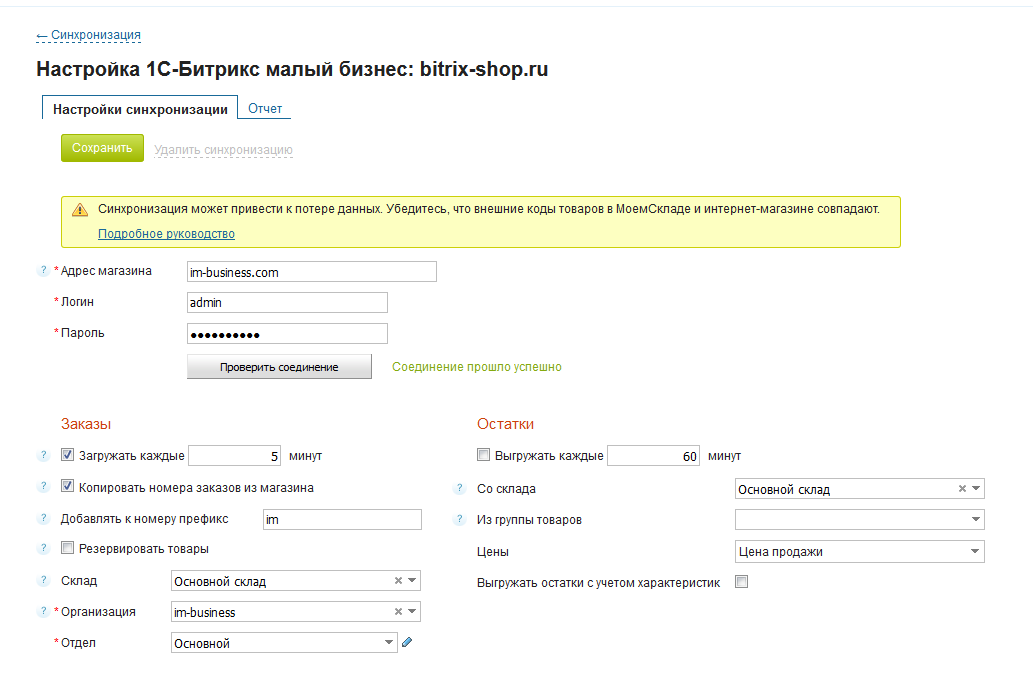Image resolution: width=1033 pixels, height=688 pixels.
Task: Click help icon beside Резервировать товары
Action: (43, 548)
